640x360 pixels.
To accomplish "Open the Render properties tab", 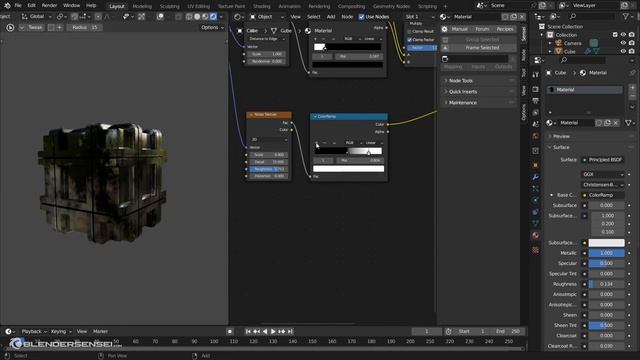I will click(536, 89).
